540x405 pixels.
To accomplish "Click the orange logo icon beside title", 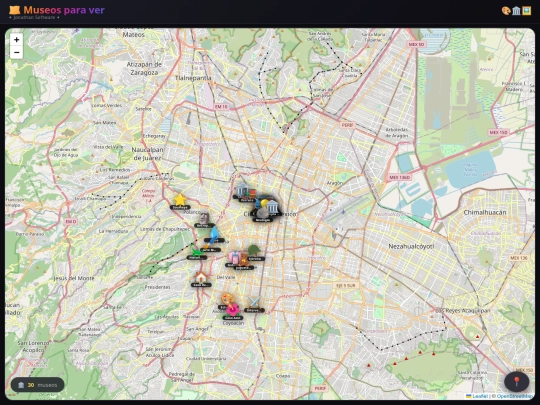I will click(x=14, y=10).
